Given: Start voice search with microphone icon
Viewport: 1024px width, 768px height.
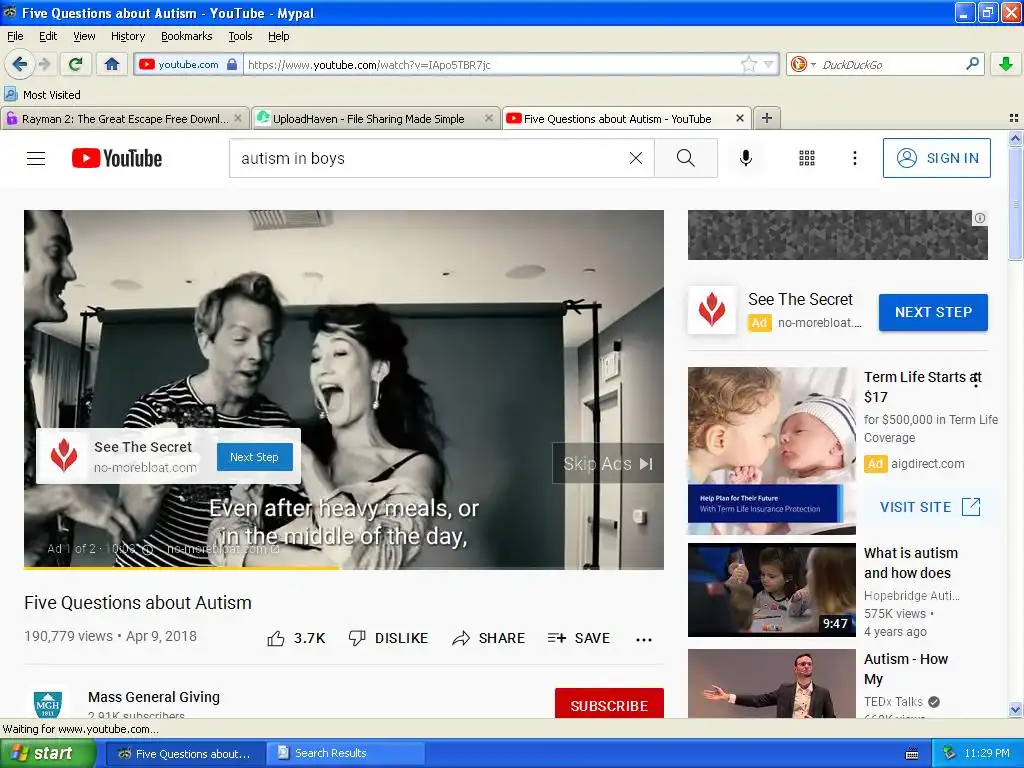Looking at the screenshot, I should (746, 158).
